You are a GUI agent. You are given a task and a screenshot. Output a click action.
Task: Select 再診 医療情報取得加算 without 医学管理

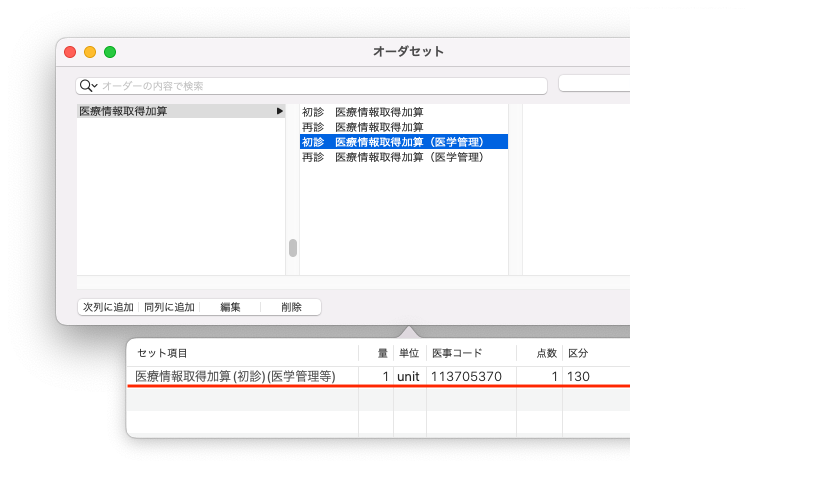click(363, 127)
